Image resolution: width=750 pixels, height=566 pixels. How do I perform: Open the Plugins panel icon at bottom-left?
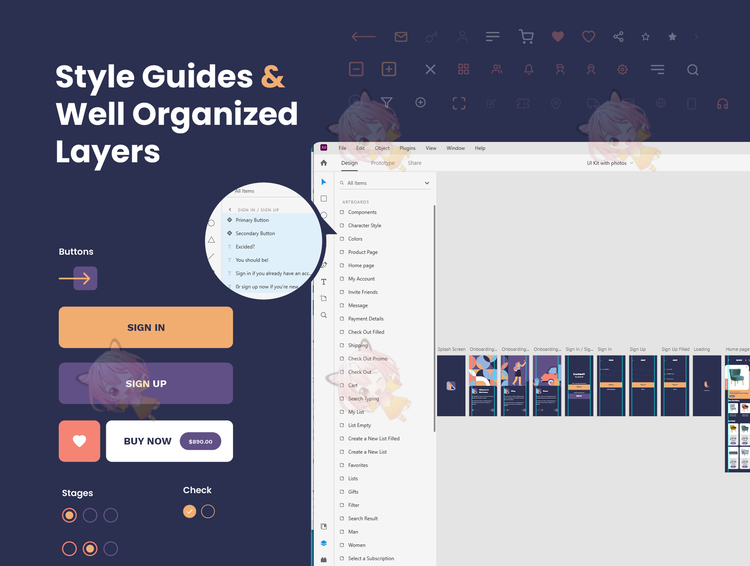coord(324,559)
